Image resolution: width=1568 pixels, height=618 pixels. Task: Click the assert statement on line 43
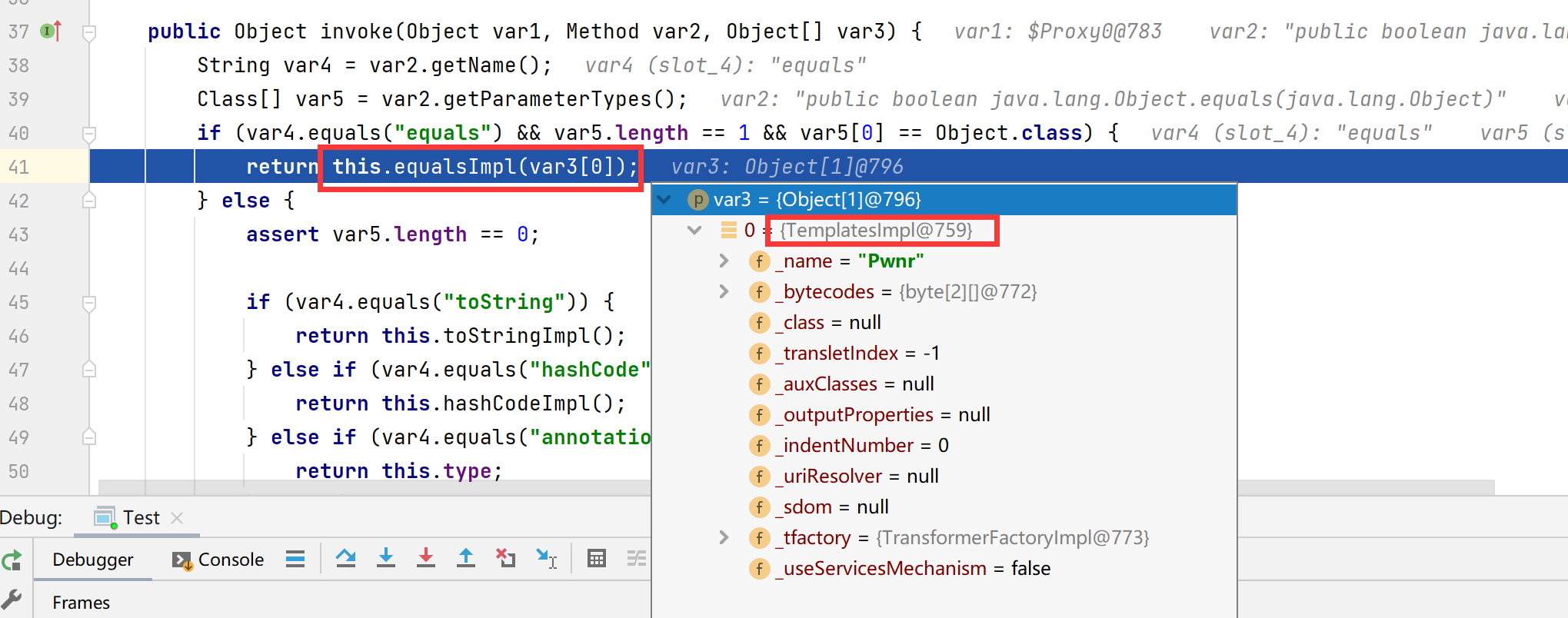[x=393, y=234]
